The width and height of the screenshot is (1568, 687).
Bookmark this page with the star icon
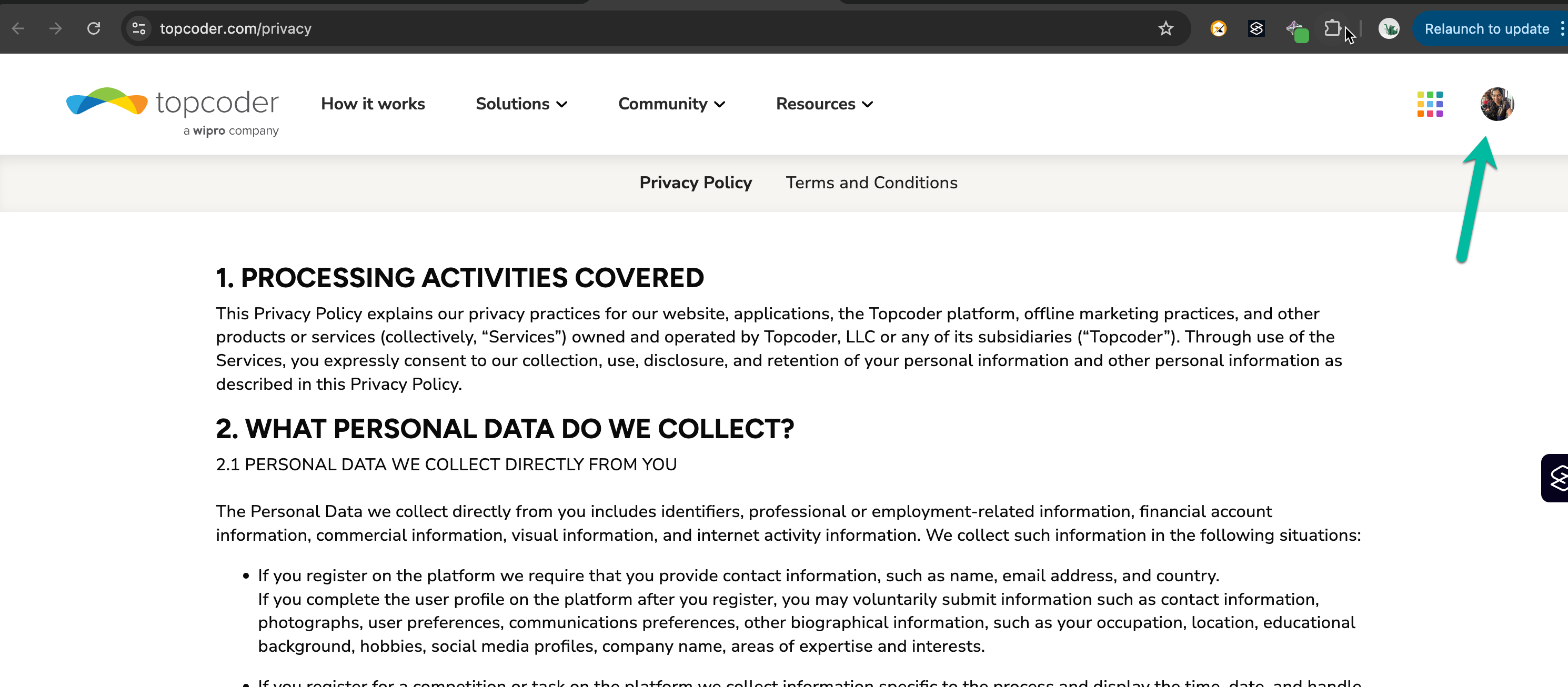point(1165,28)
